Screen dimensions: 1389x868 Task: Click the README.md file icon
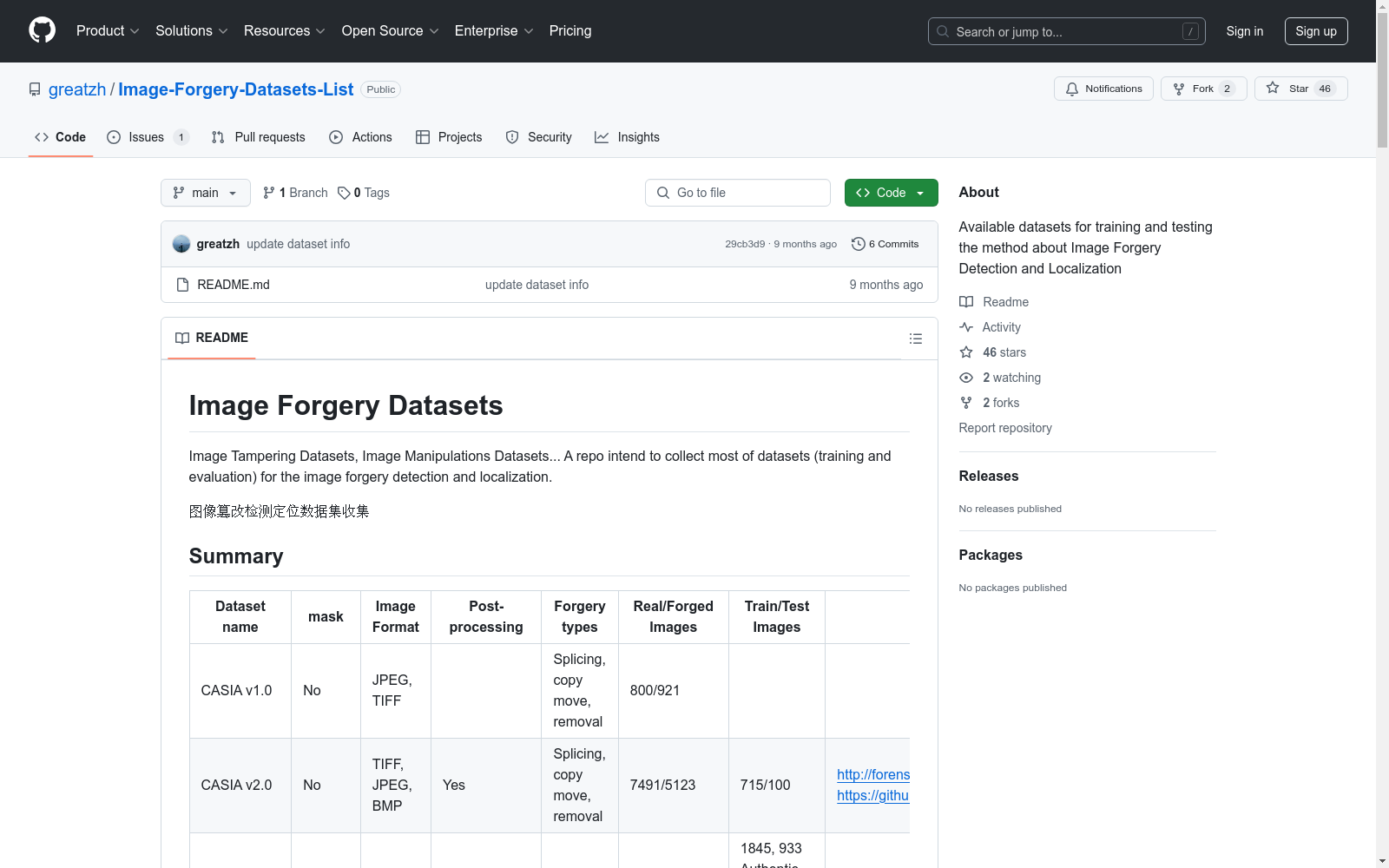[x=182, y=285]
